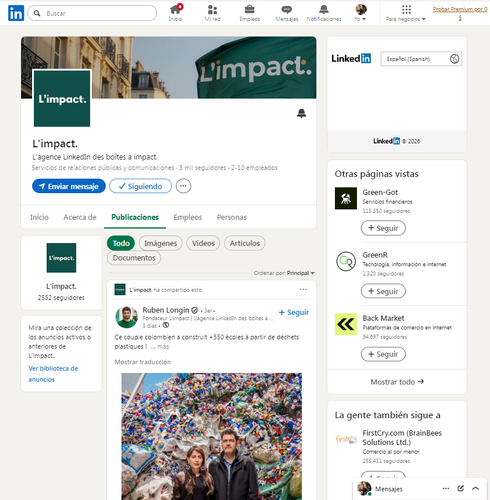Image resolution: width=490 pixels, height=500 pixels.
Task: Click the post's public visibility globe icon
Action: pyautogui.click(x=166, y=325)
